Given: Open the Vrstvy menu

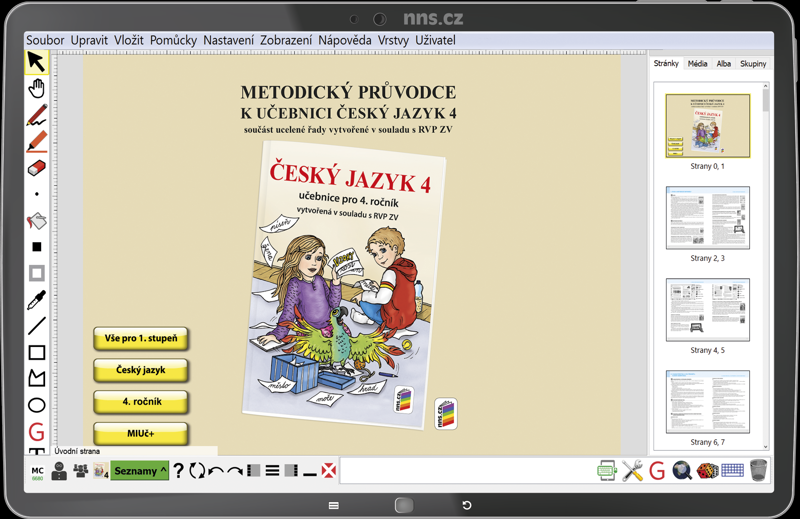Looking at the screenshot, I should point(393,40).
